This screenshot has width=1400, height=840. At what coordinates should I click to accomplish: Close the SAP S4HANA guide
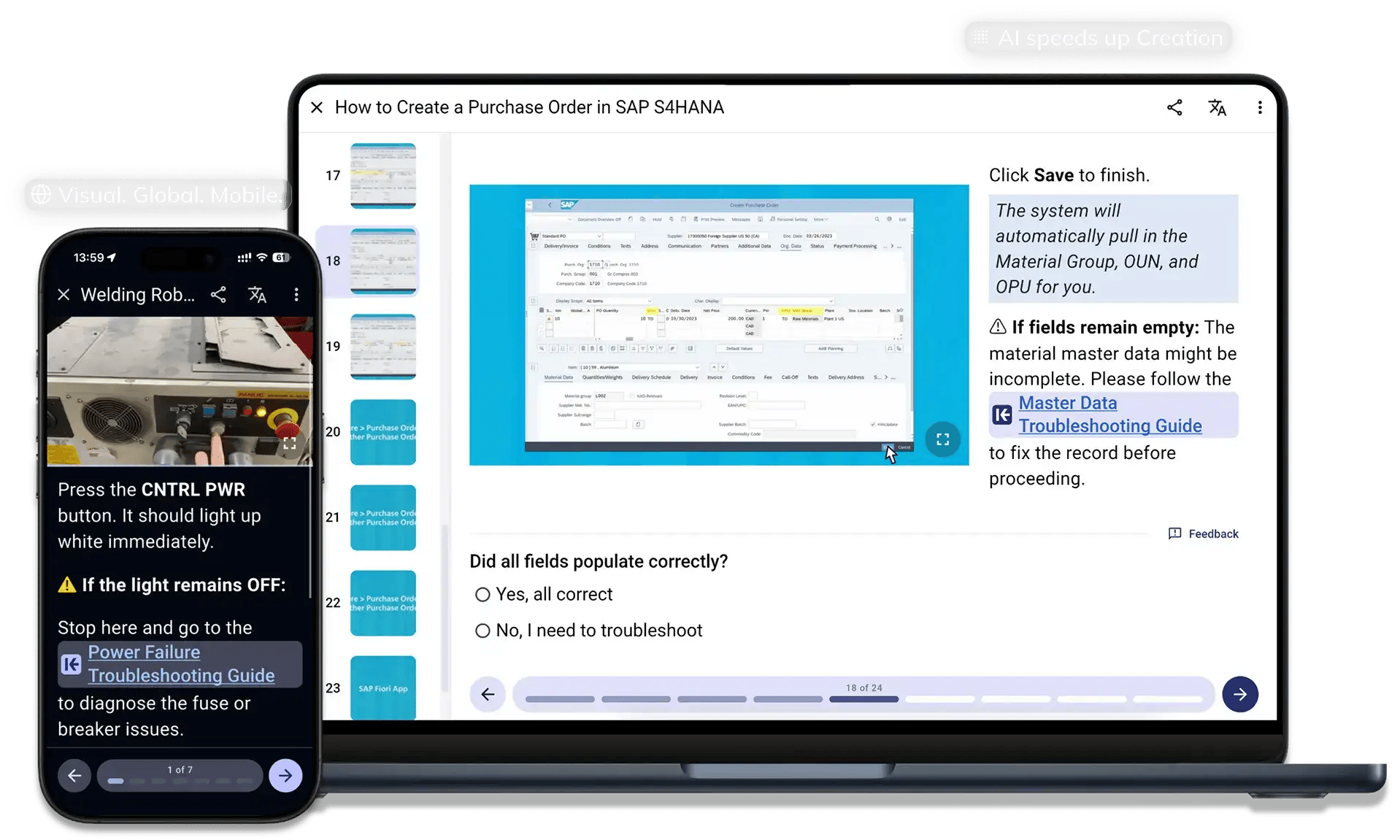[317, 107]
